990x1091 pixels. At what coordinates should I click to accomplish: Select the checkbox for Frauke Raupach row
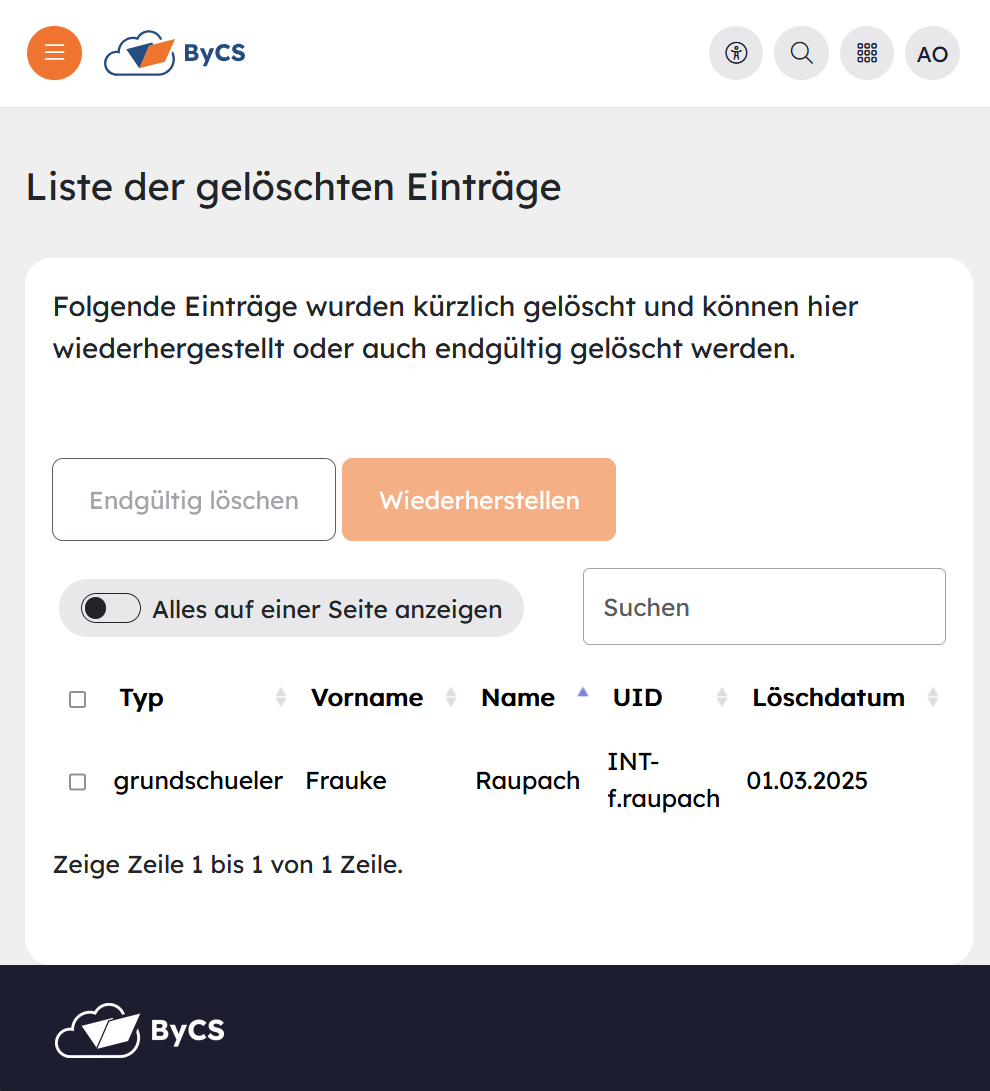(77, 781)
